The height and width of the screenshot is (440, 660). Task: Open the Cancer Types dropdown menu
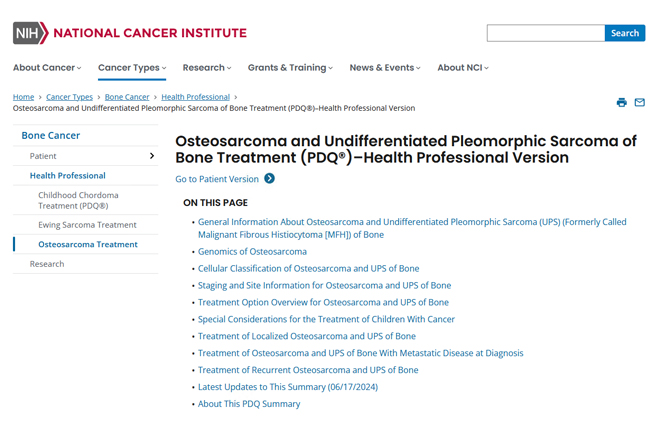point(132,68)
